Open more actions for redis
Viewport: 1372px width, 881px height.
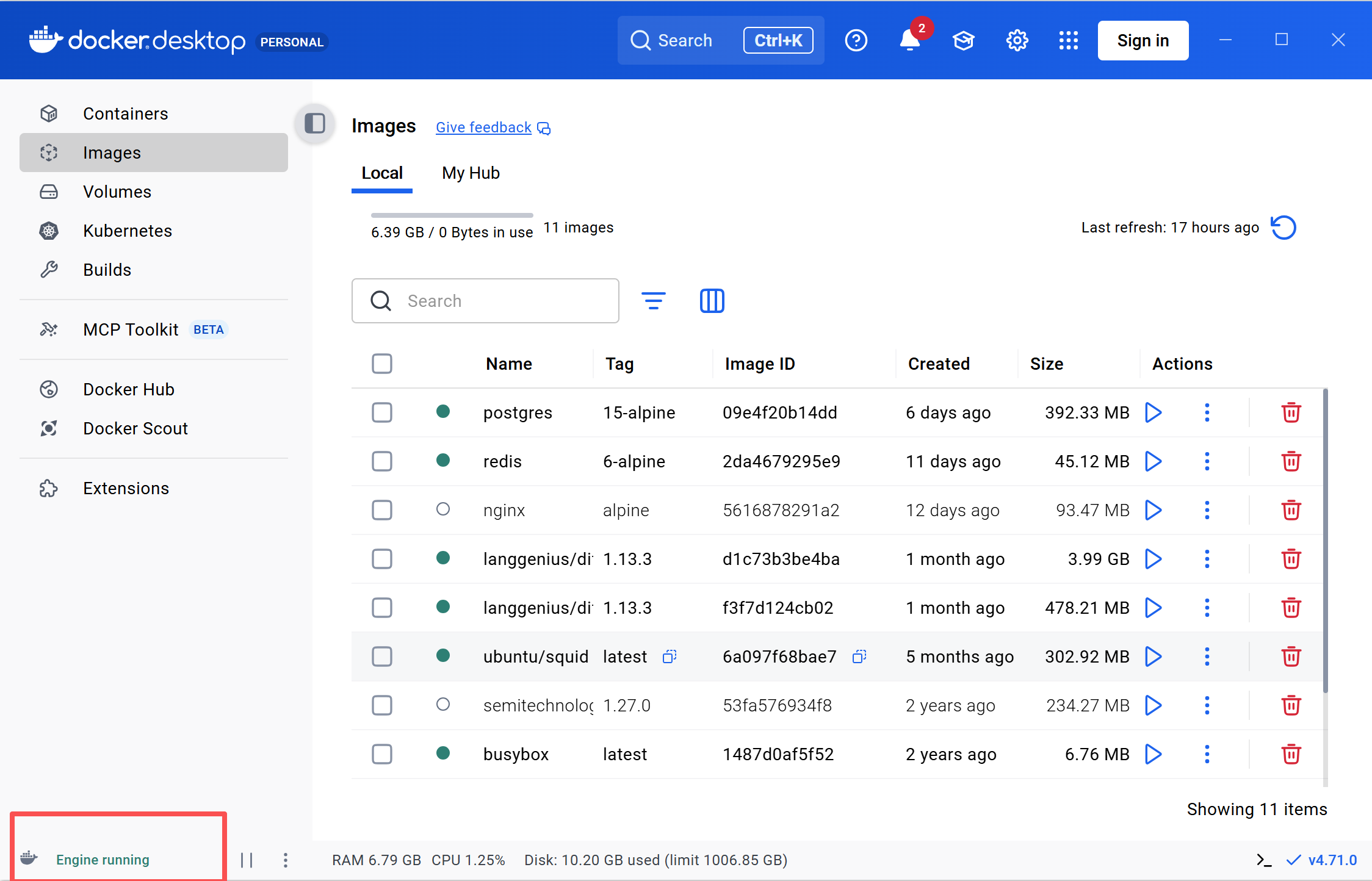(x=1207, y=461)
